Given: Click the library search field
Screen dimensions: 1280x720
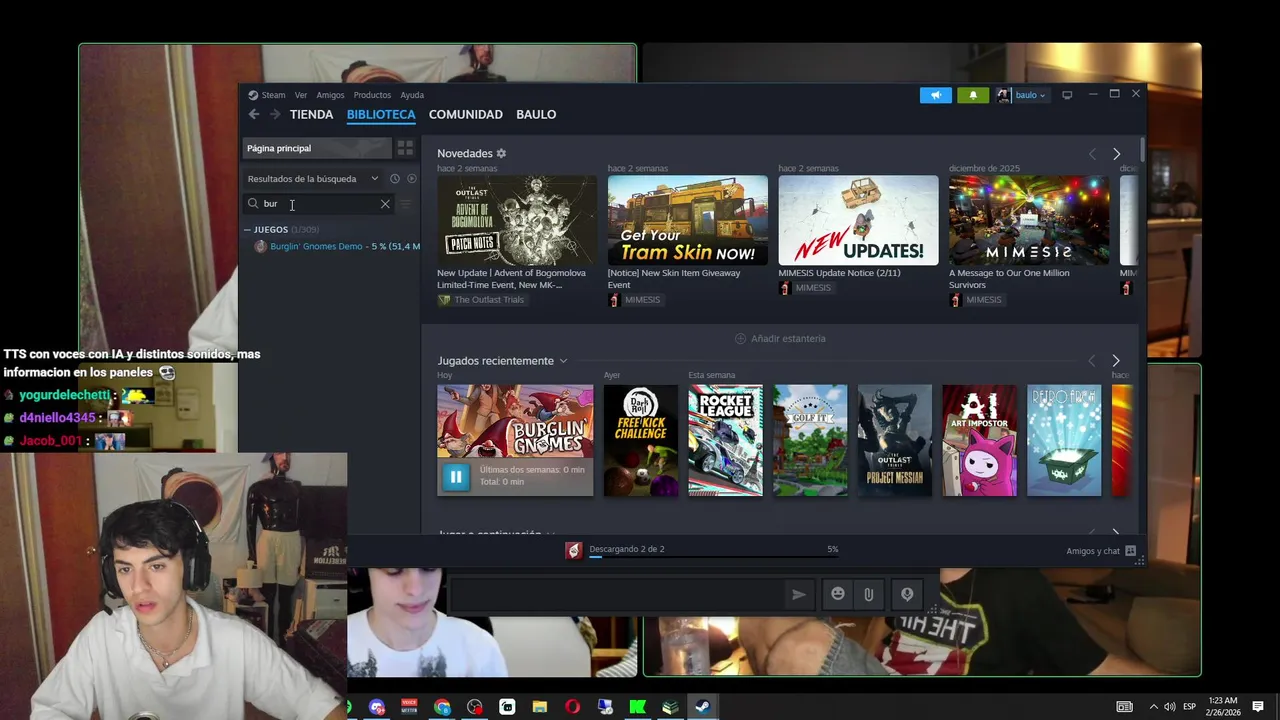Looking at the screenshot, I should tap(319, 204).
